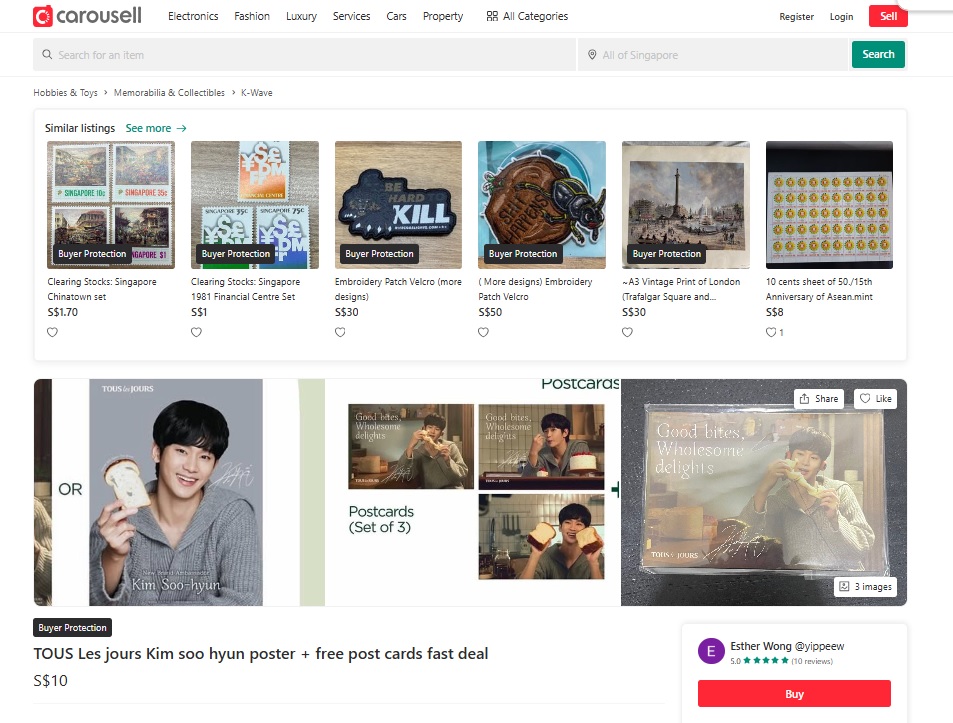Click the Login link

pos(841,16)
